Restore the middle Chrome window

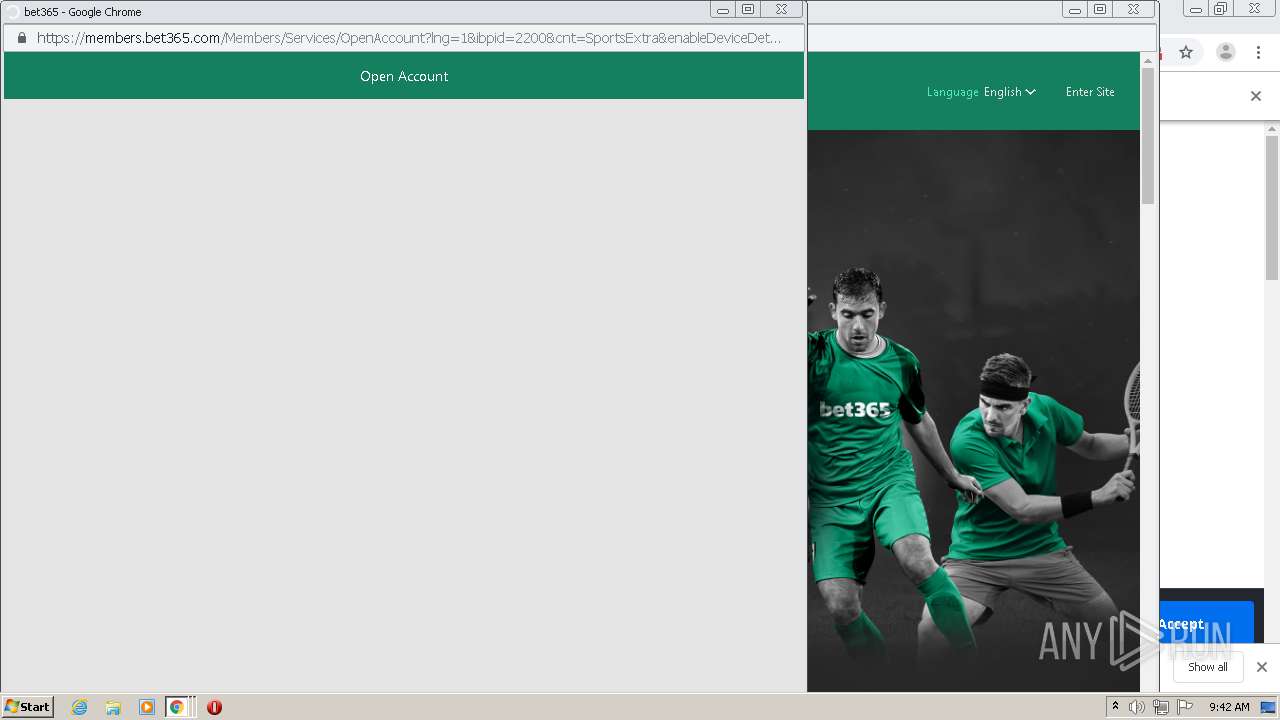1100,10
